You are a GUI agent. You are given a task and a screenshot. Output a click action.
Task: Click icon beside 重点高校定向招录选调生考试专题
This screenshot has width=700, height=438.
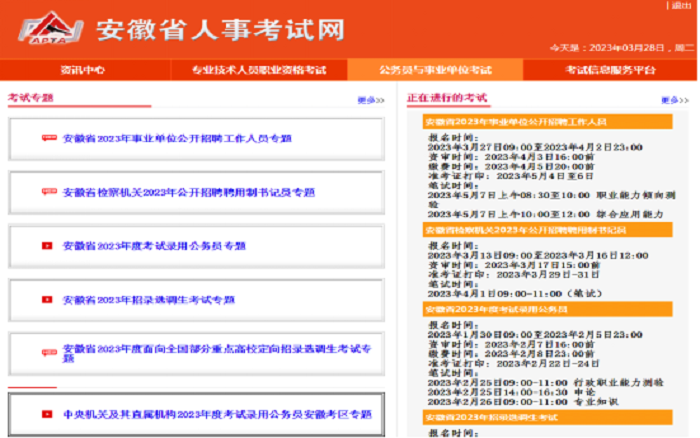tap(49, 353)
